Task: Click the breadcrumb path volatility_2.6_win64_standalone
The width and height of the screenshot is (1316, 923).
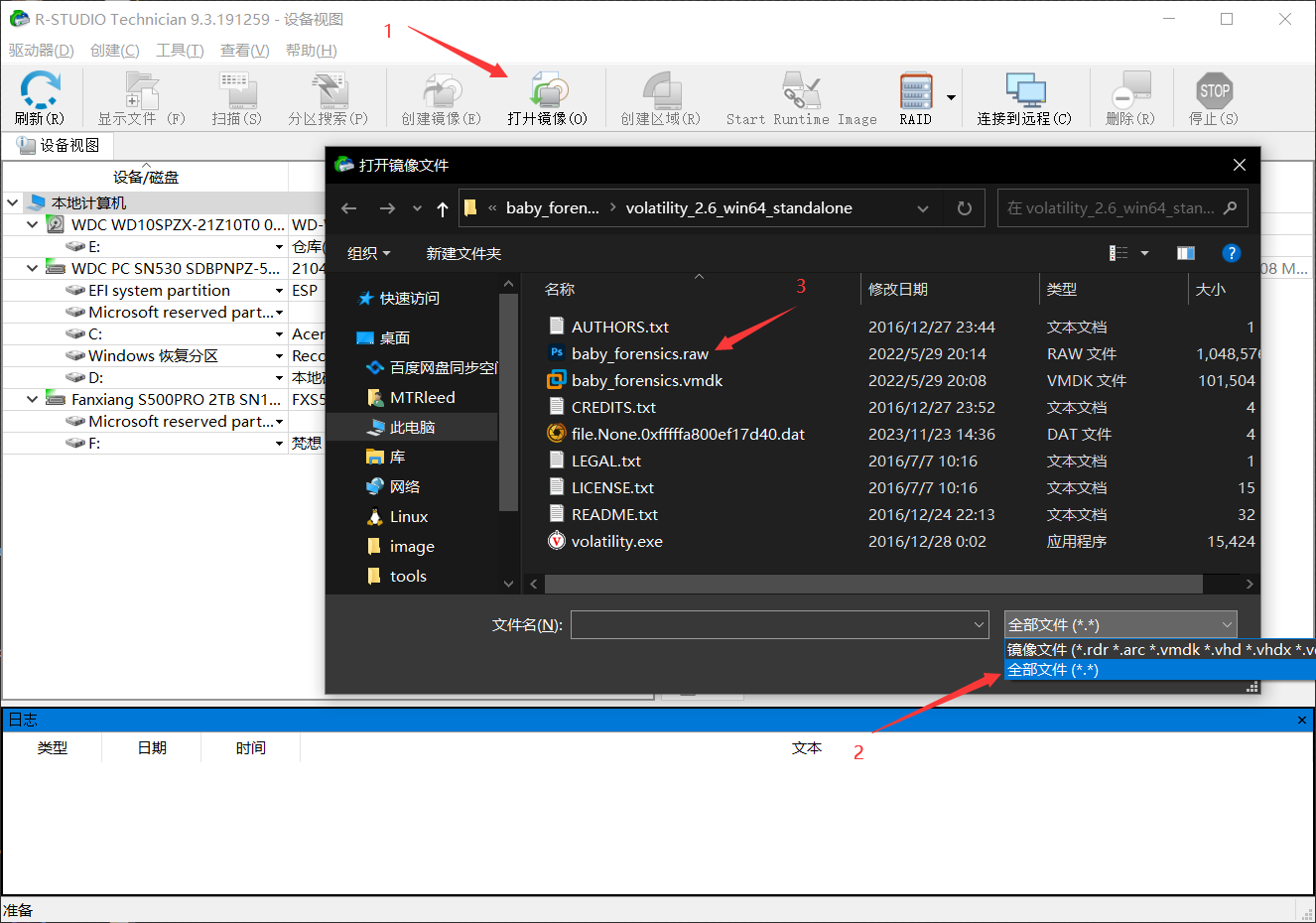Action: click(x=738, y=207)
